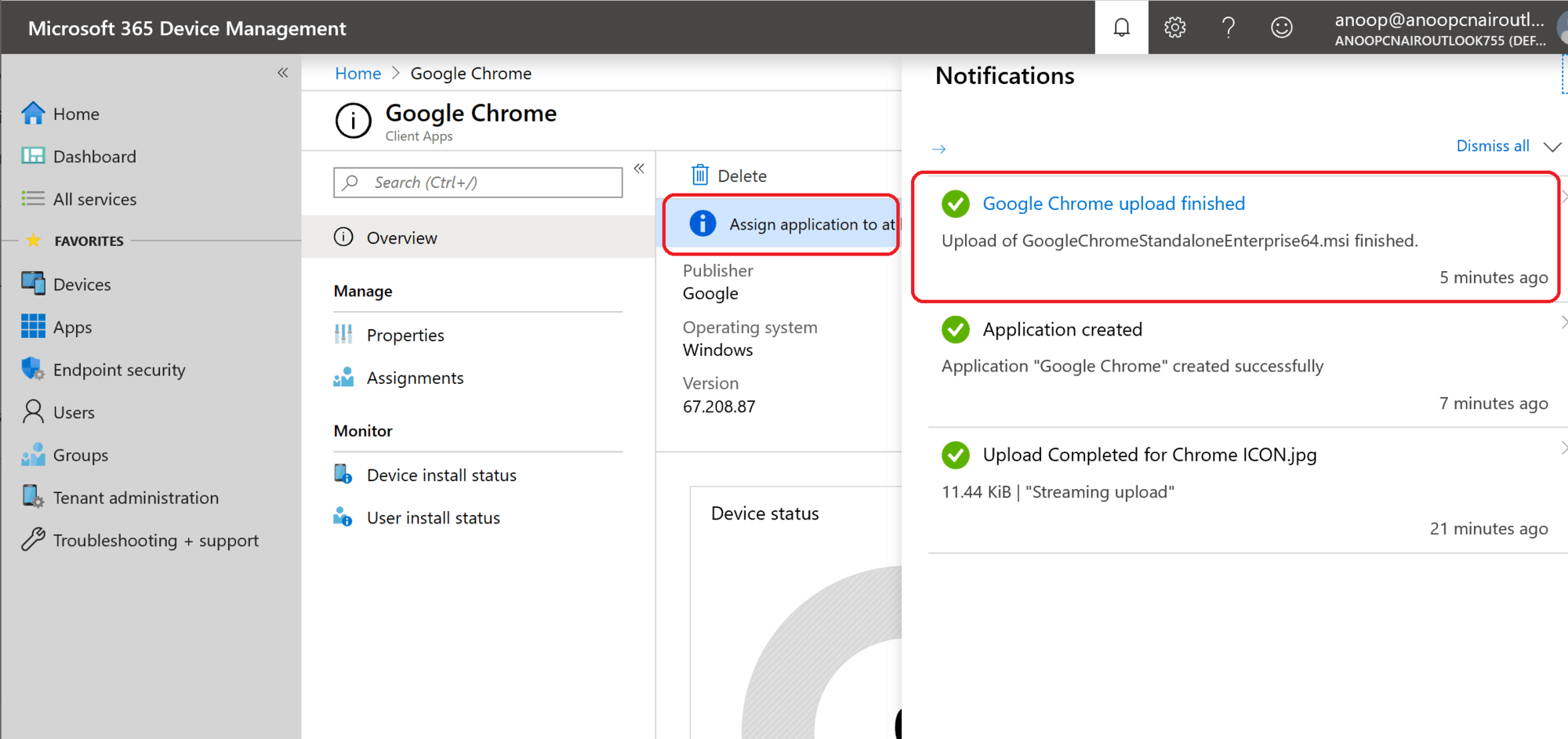Click the Endpoint security sidebar label

click(119, 369)
